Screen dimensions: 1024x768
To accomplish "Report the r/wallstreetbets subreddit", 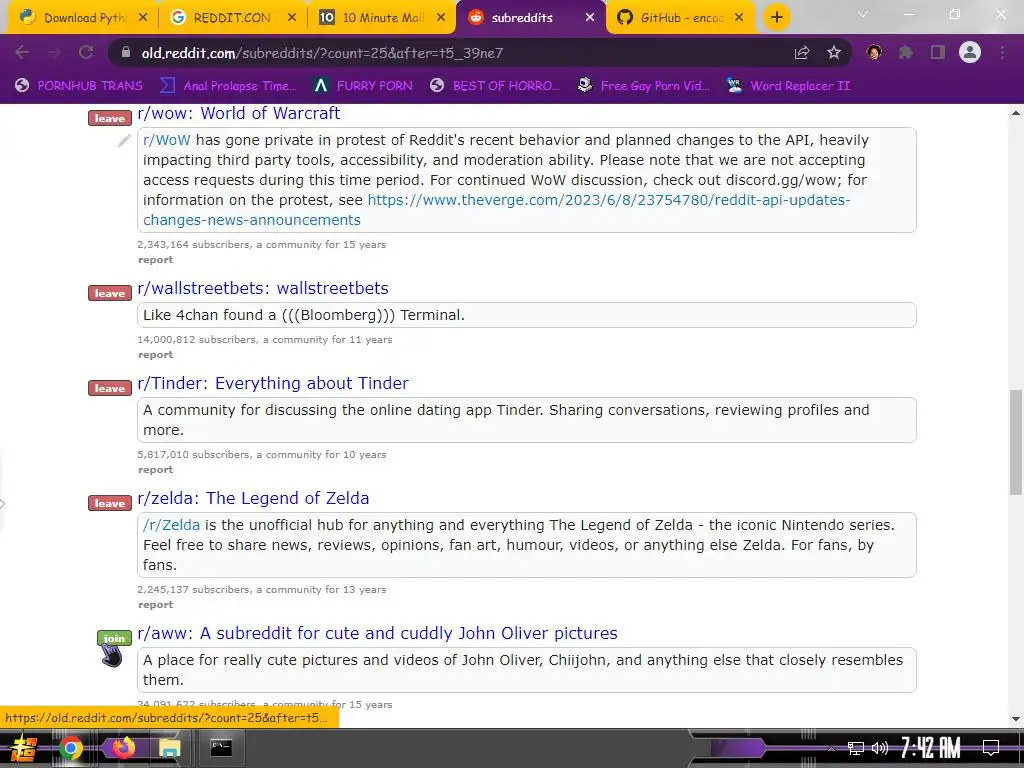I will 155,355.
